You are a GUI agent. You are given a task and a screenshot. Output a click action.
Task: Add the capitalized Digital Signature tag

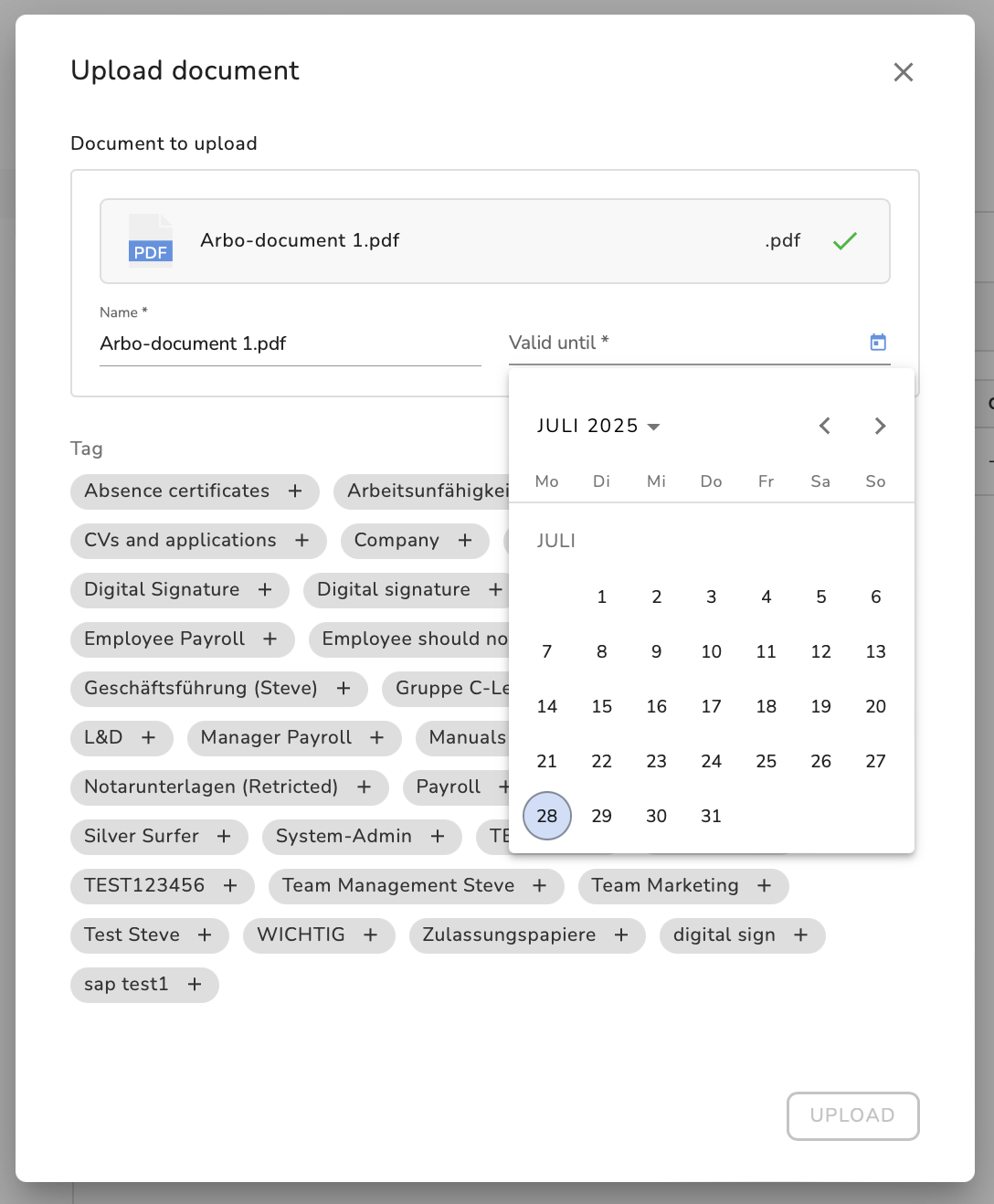pyautogui.click(x=265, y=590)
